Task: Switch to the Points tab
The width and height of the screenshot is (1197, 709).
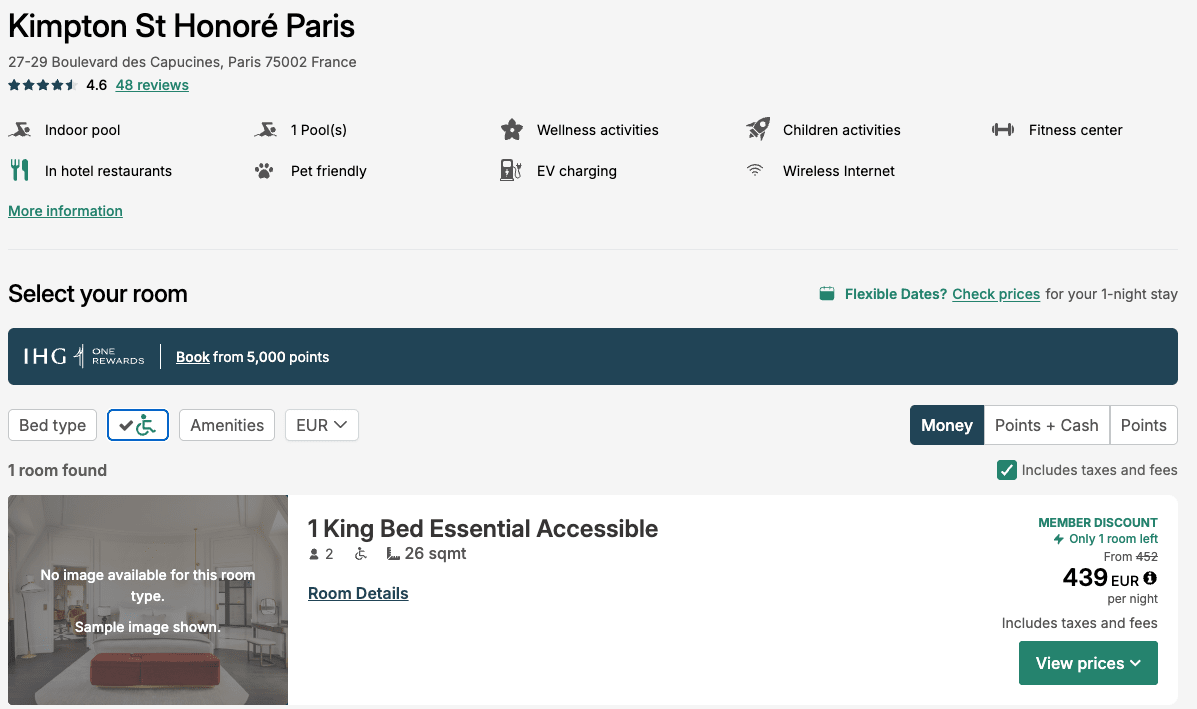Action: pyautogui.click(x=1144, y=425)
